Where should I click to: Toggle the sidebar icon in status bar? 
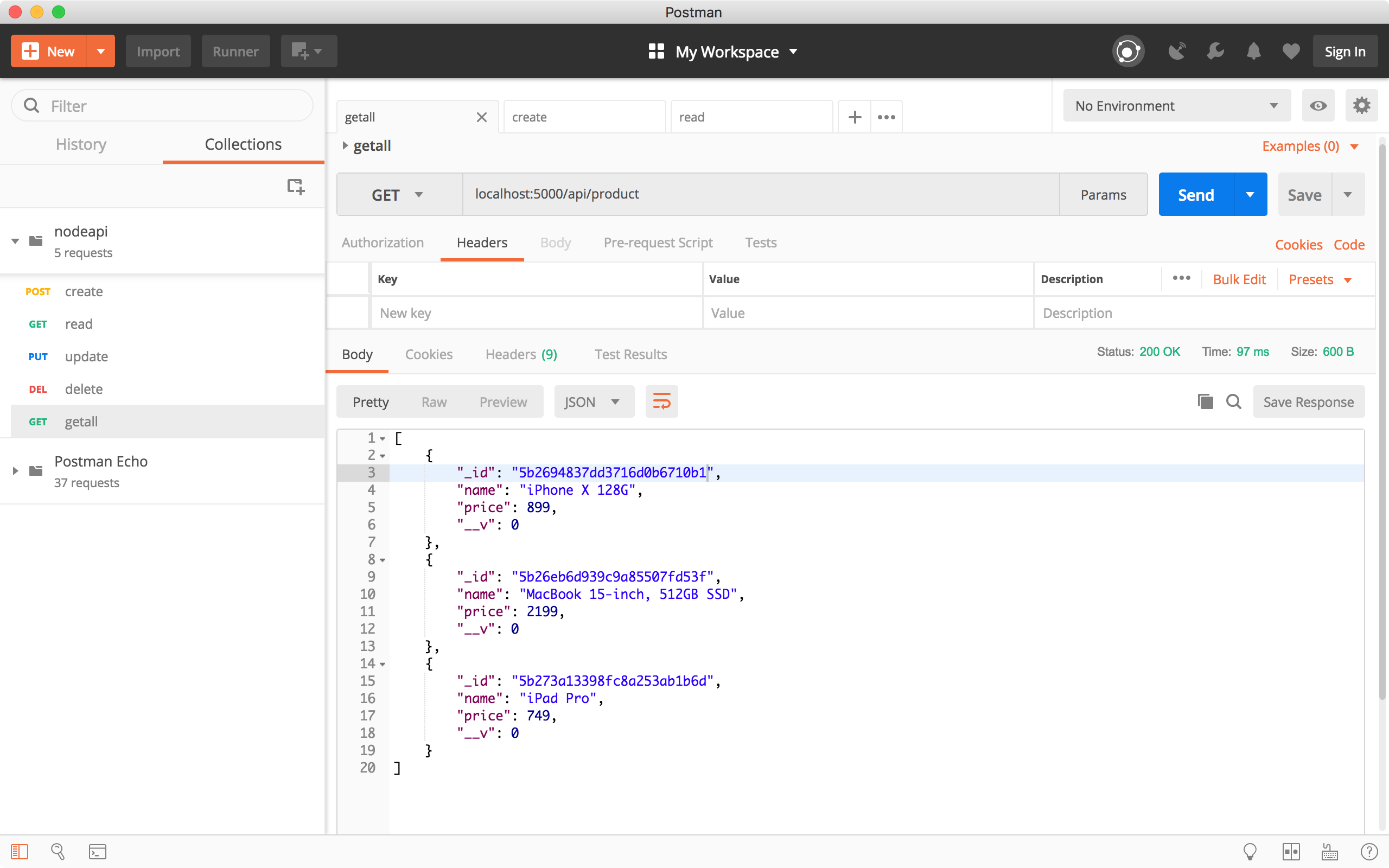pyautogui.click(x=20, y=852)
